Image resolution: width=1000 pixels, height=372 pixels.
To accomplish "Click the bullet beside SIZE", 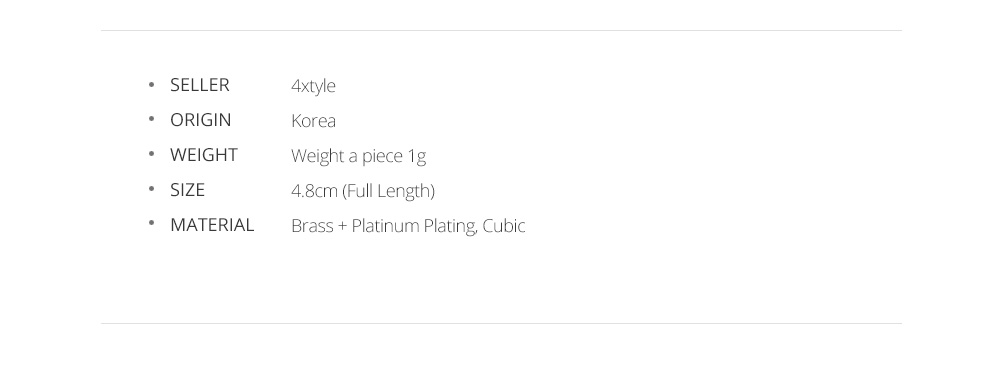I will pyautogui.click(x=151, y=189).
